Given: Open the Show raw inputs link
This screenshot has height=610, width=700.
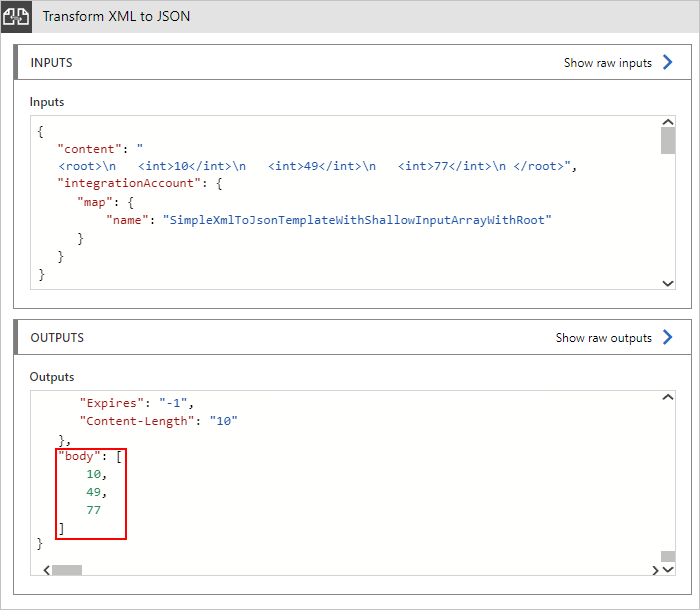Looking at the screenshot, I should tap(607, 63).
